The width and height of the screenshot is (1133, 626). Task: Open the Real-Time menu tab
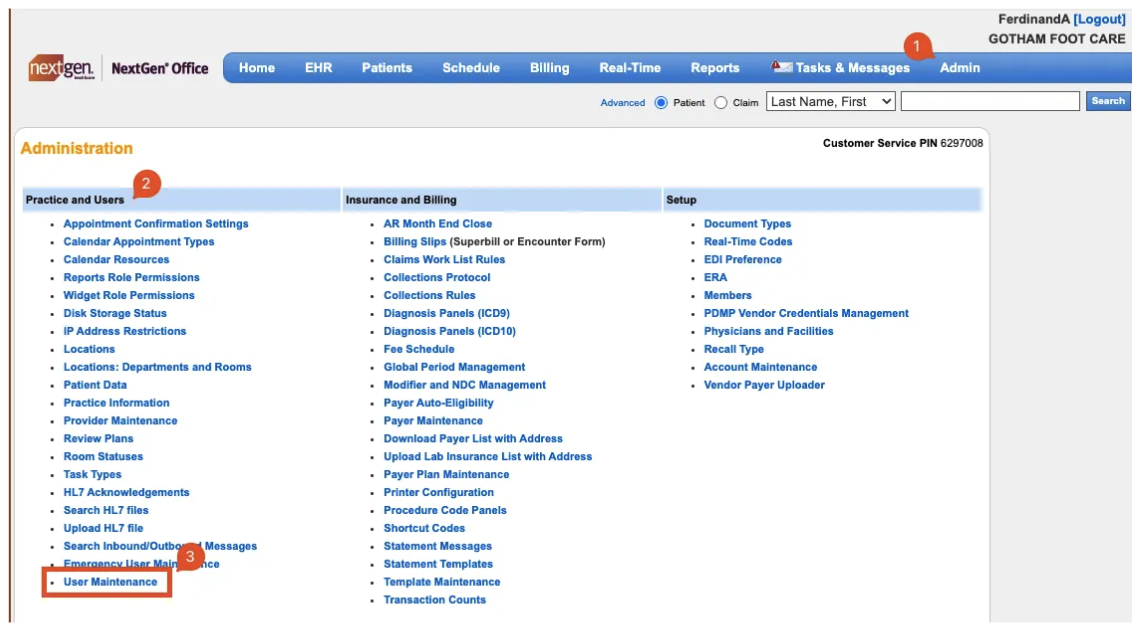[x=630, y=68]
